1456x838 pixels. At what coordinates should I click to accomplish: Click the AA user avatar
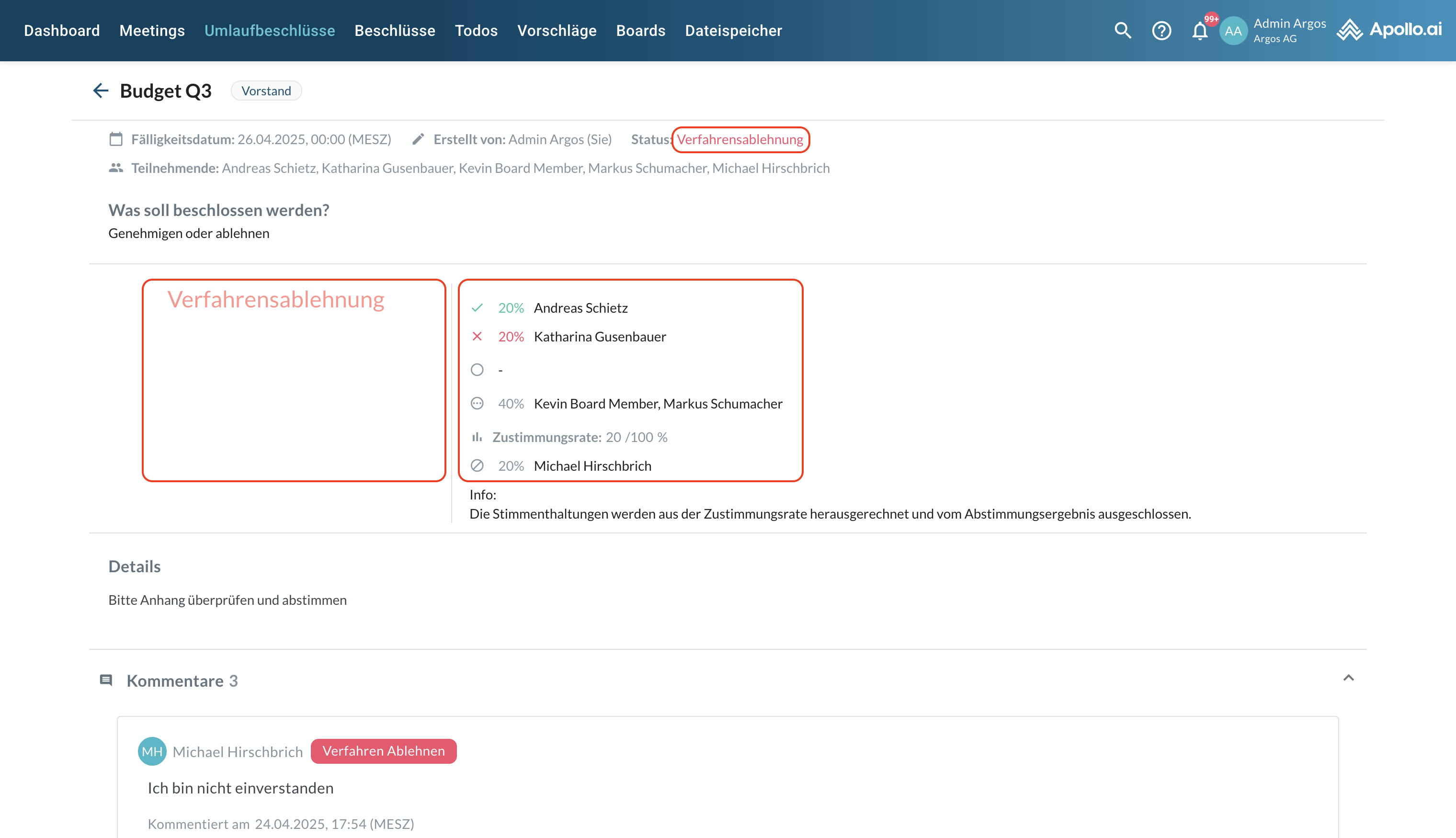pyautogui.click(x=1233, y=31)
